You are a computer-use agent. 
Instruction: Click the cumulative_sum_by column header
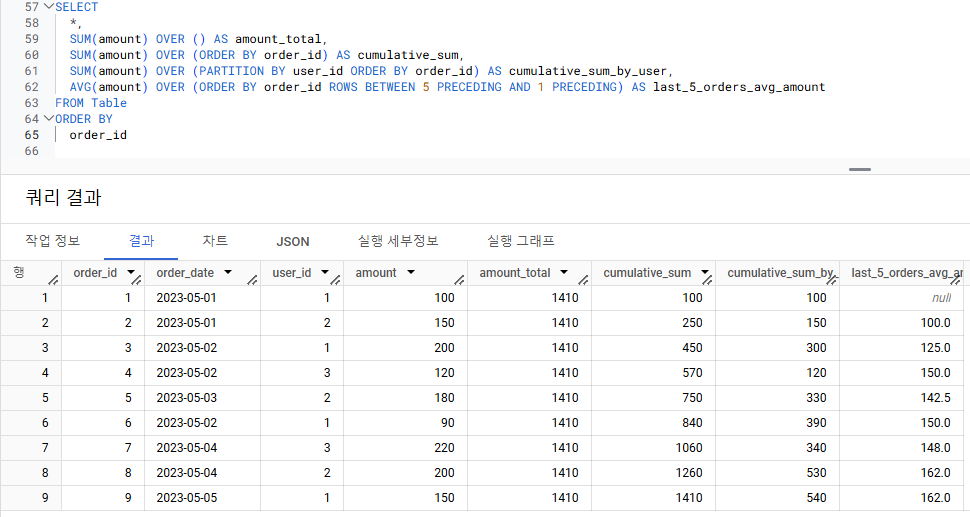click(x=780, y=273)
